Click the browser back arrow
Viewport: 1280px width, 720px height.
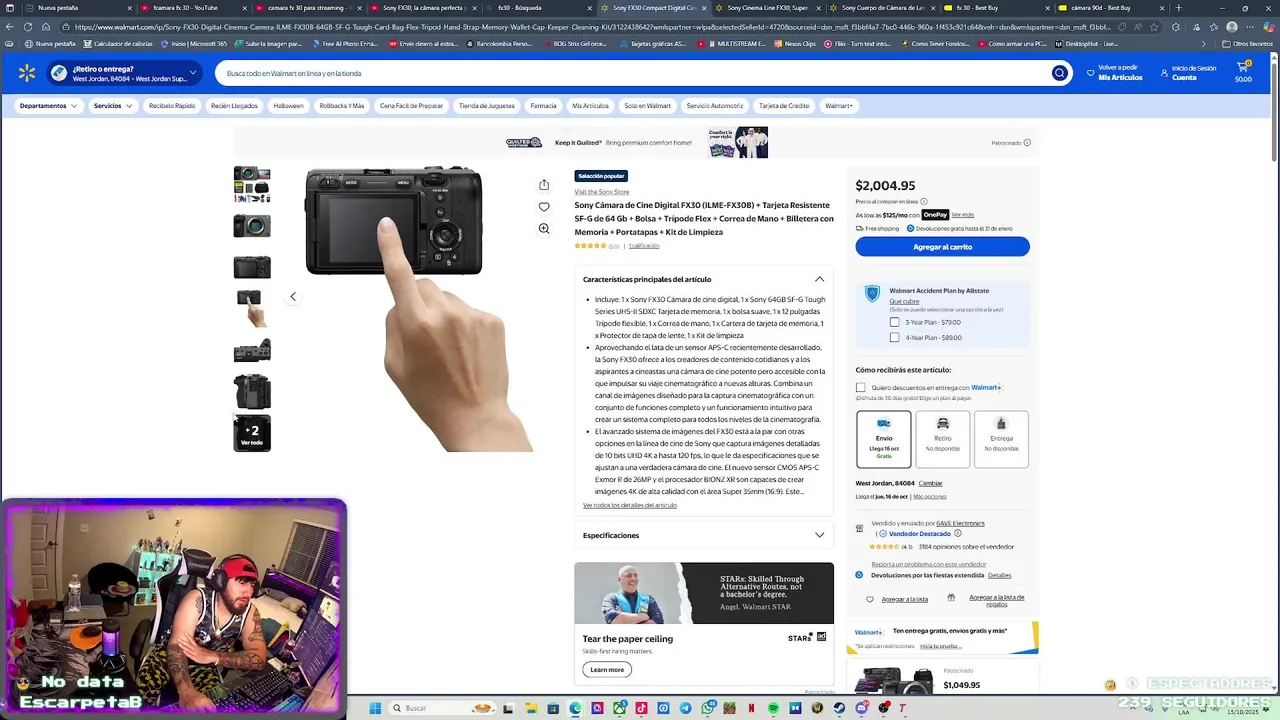click(x=10, y=27)
